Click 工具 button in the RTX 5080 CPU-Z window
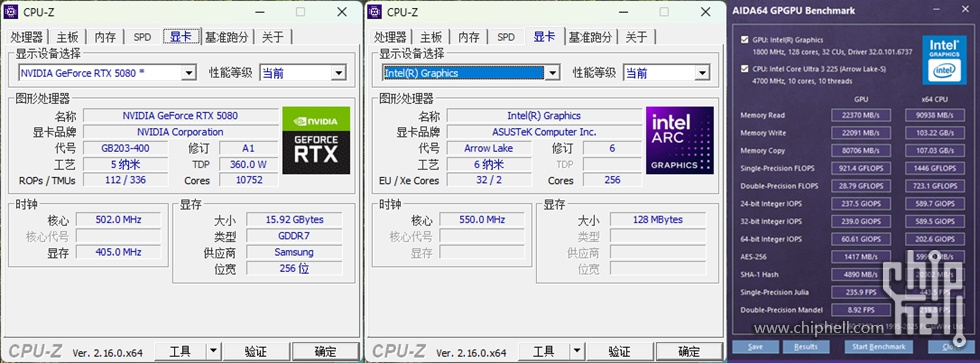The width and height of the screenshot is (980, 363). (181, 352)
